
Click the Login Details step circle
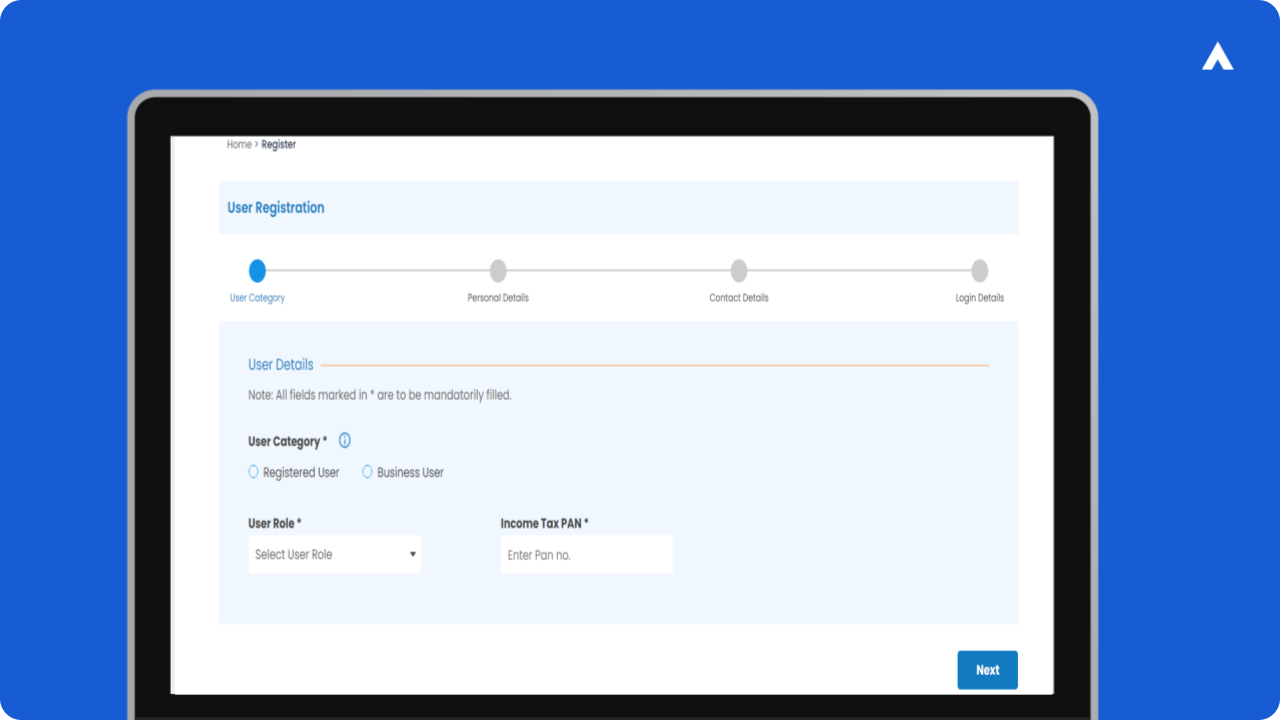980,271
